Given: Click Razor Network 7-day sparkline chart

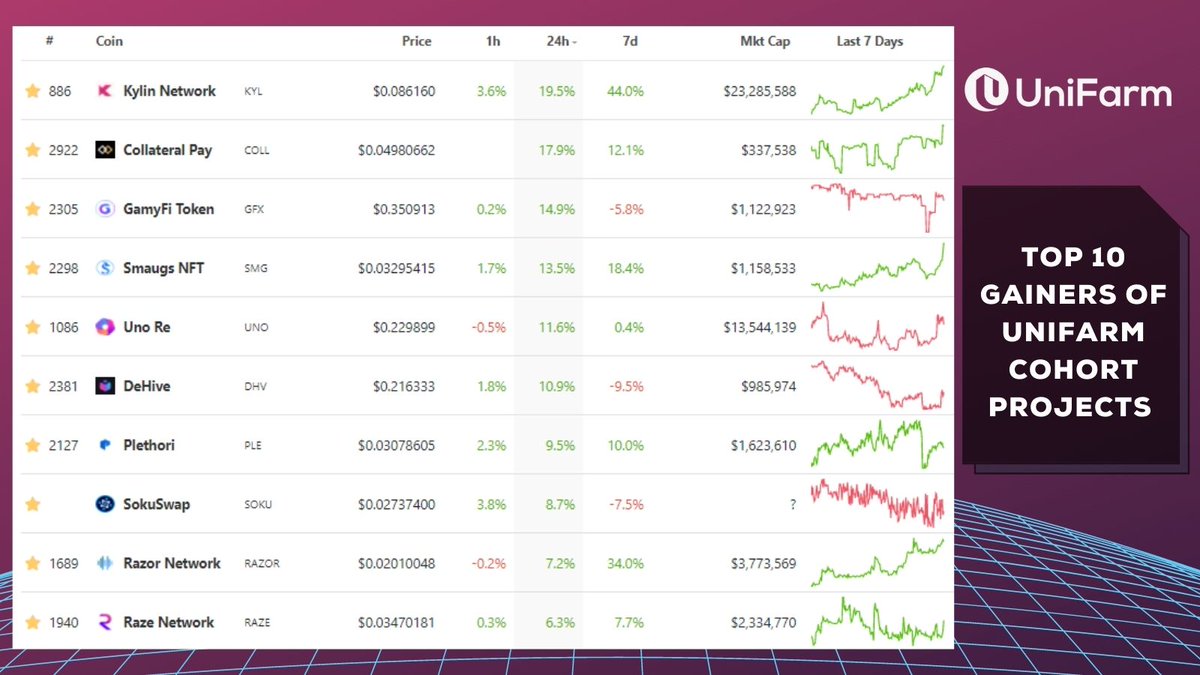Looking at the screenshot, I should click(877, 563).
